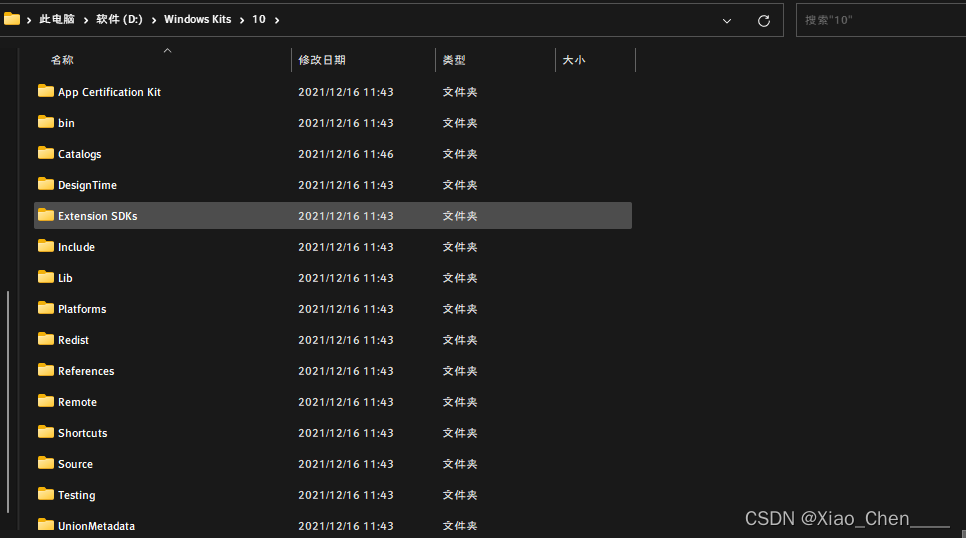Select the Redist folder name
The width and height of the screenshot is (966, 538).
click(73, 340)
